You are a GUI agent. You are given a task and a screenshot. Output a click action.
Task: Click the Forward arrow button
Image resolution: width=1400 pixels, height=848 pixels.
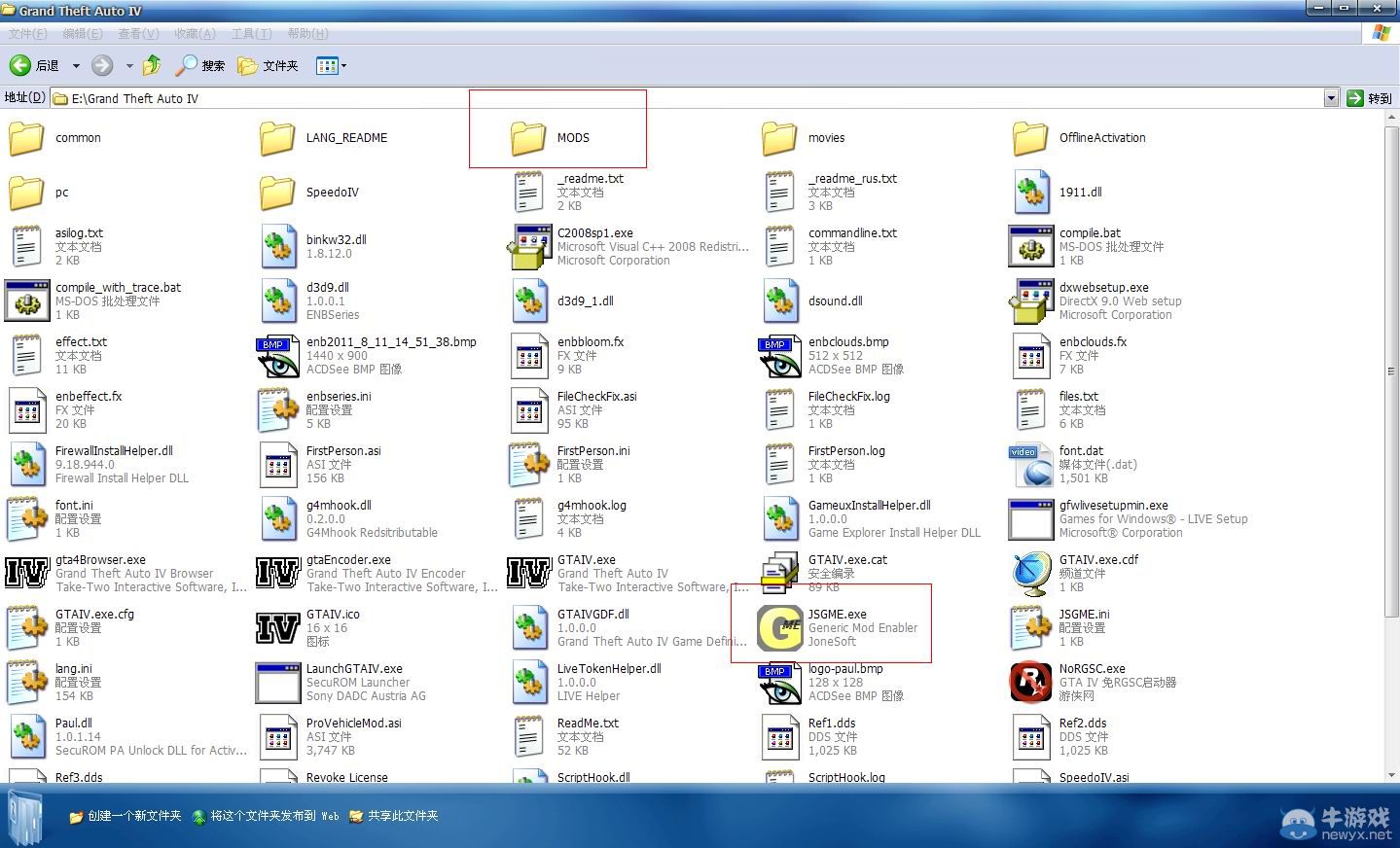[x=102, y=65]
